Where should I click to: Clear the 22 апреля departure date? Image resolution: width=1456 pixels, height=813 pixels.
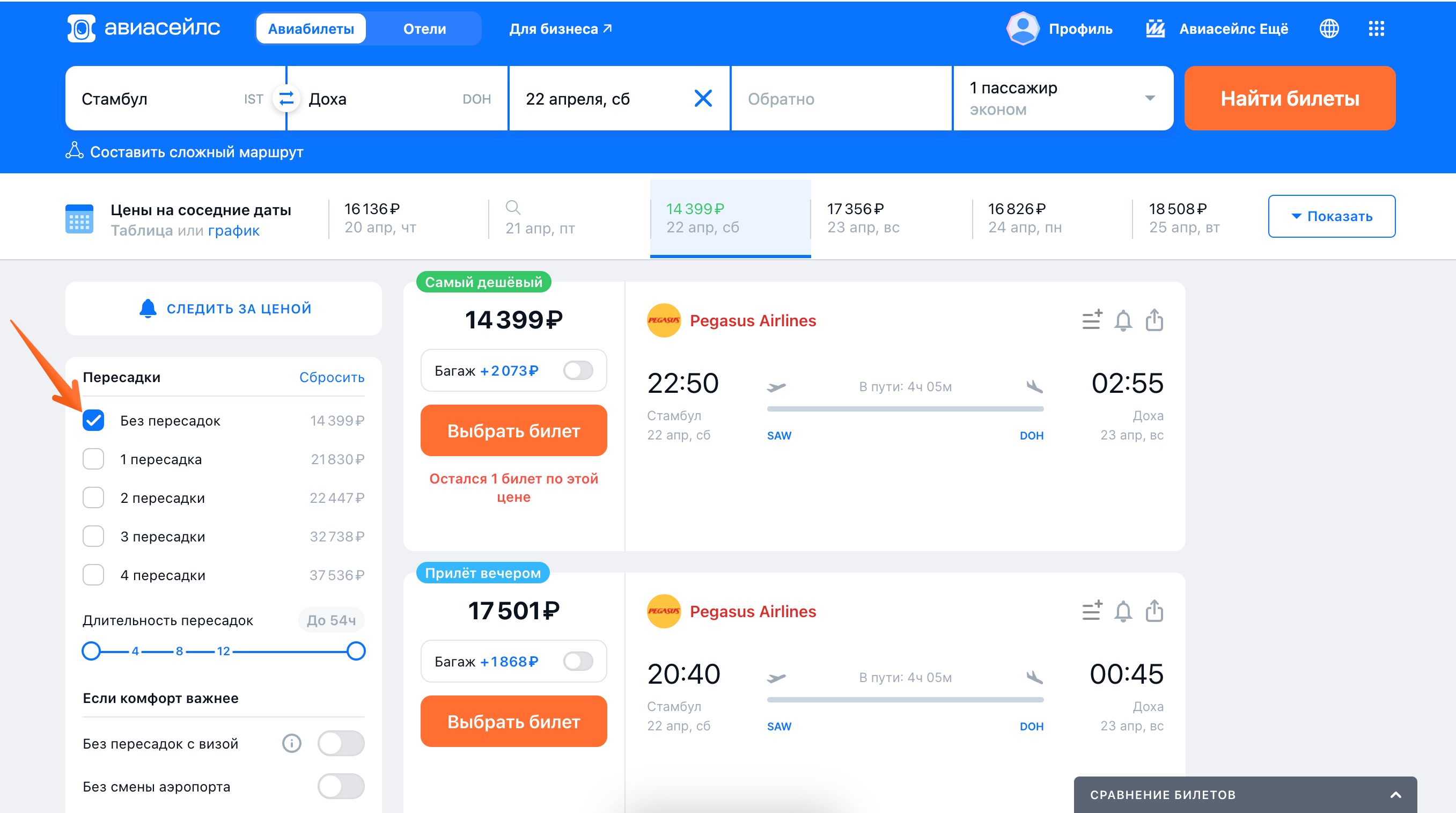click(703, 98)
